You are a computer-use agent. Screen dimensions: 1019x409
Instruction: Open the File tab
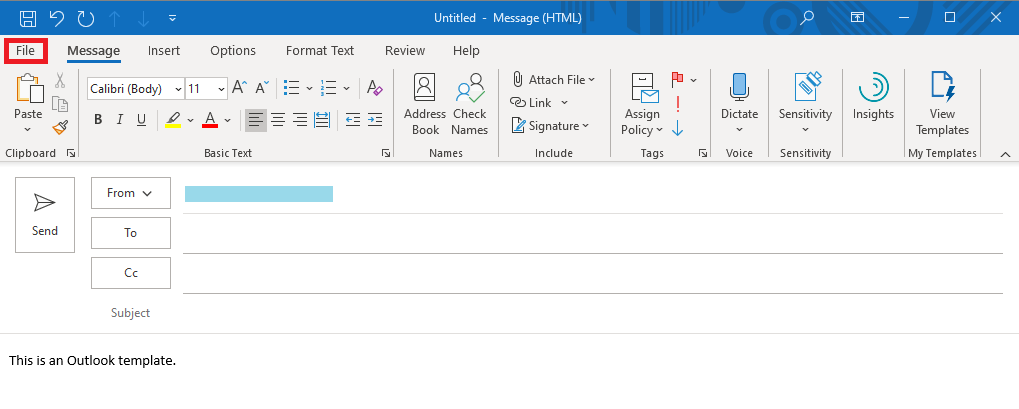25,51
